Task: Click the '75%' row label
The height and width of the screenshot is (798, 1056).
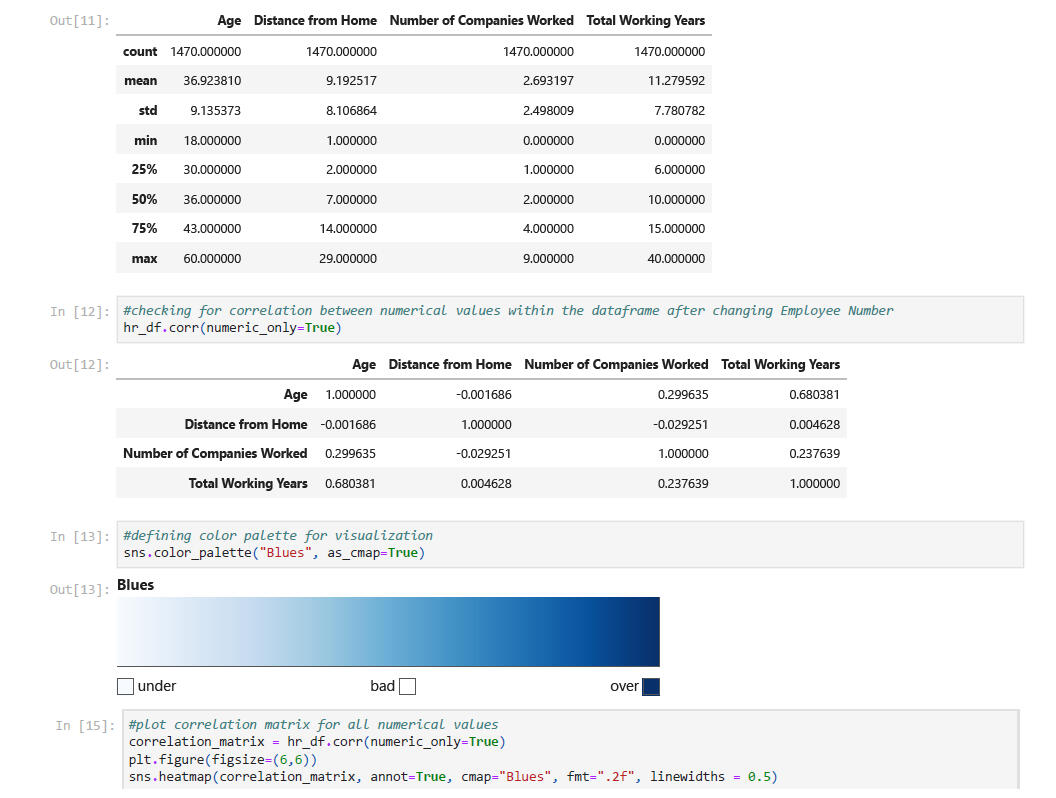Action: [x=144, y=229]
